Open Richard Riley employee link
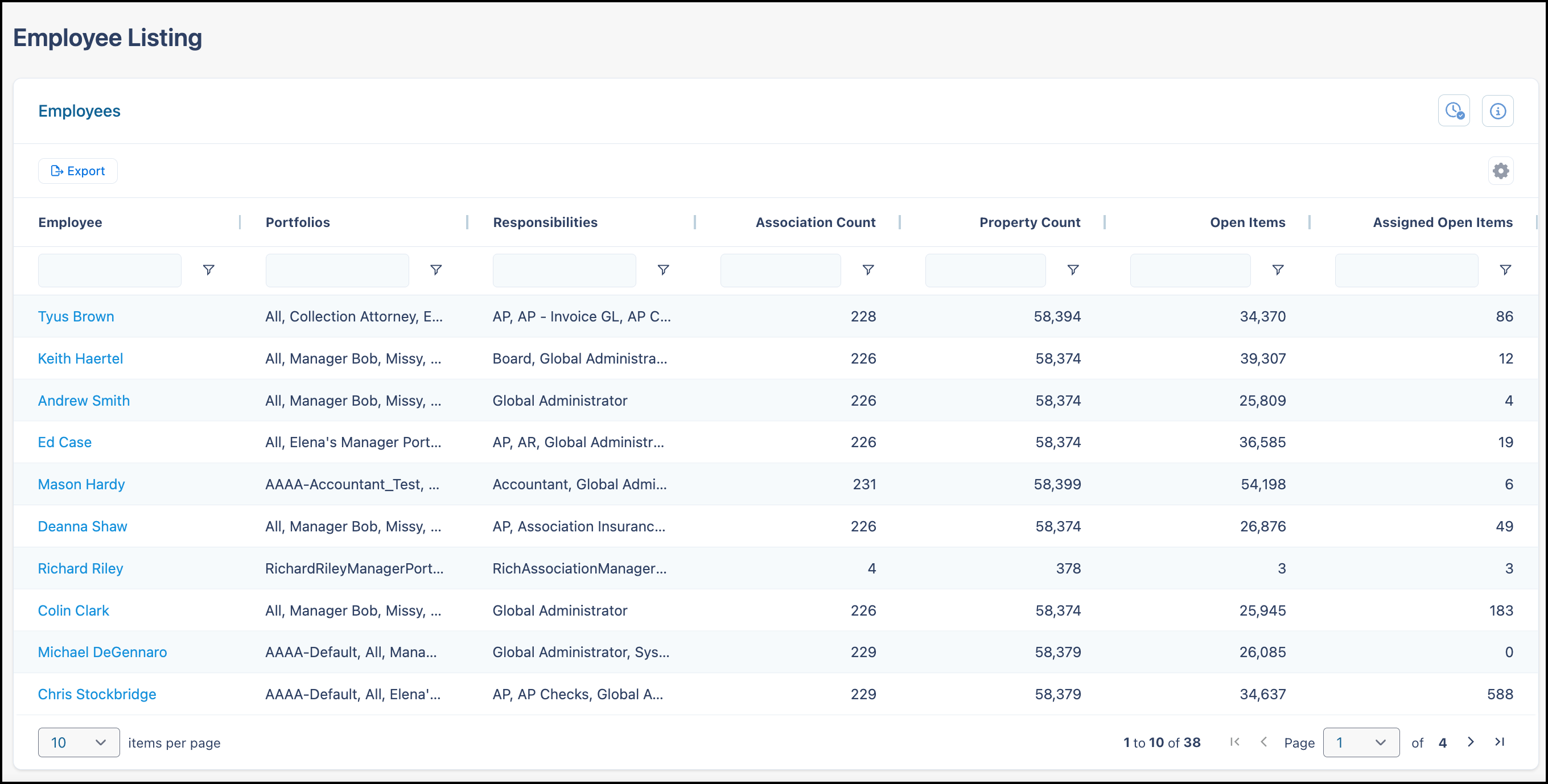Viewport: 1548px width, 784px height. [80, 568]
